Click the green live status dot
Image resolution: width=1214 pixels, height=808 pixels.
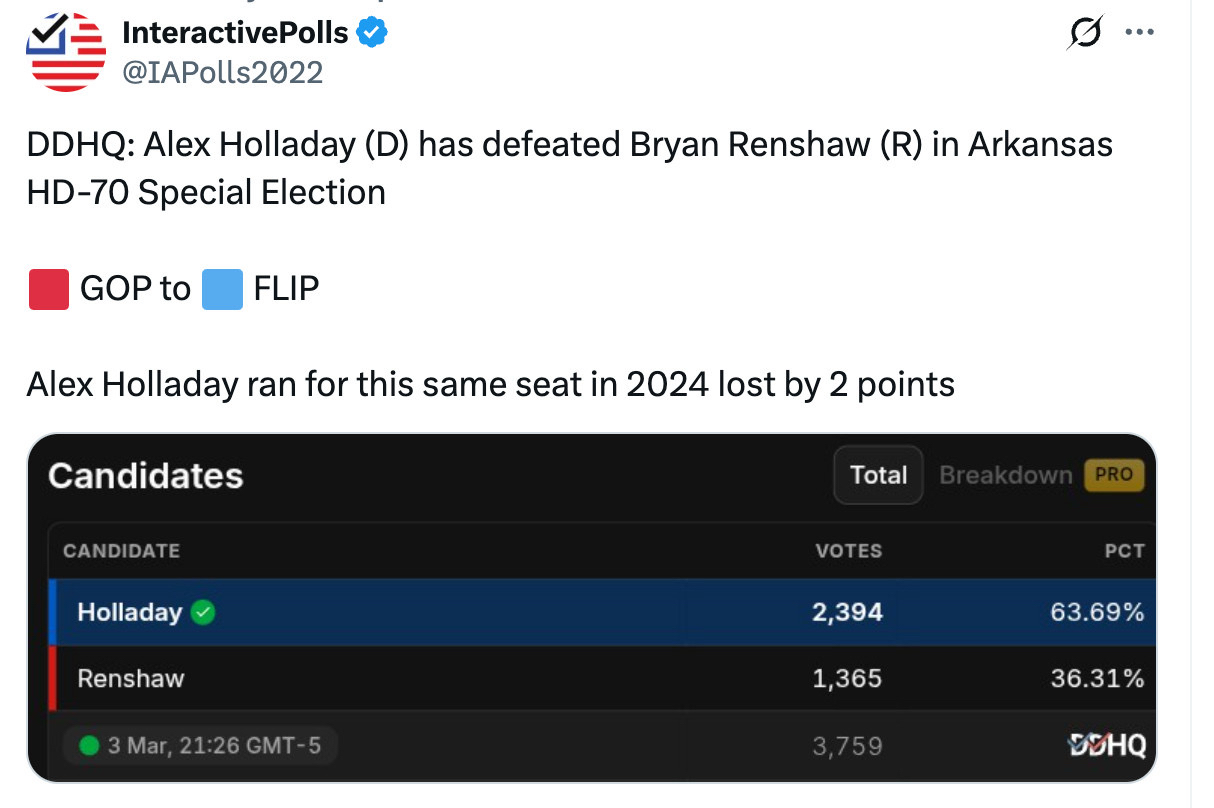88,745
